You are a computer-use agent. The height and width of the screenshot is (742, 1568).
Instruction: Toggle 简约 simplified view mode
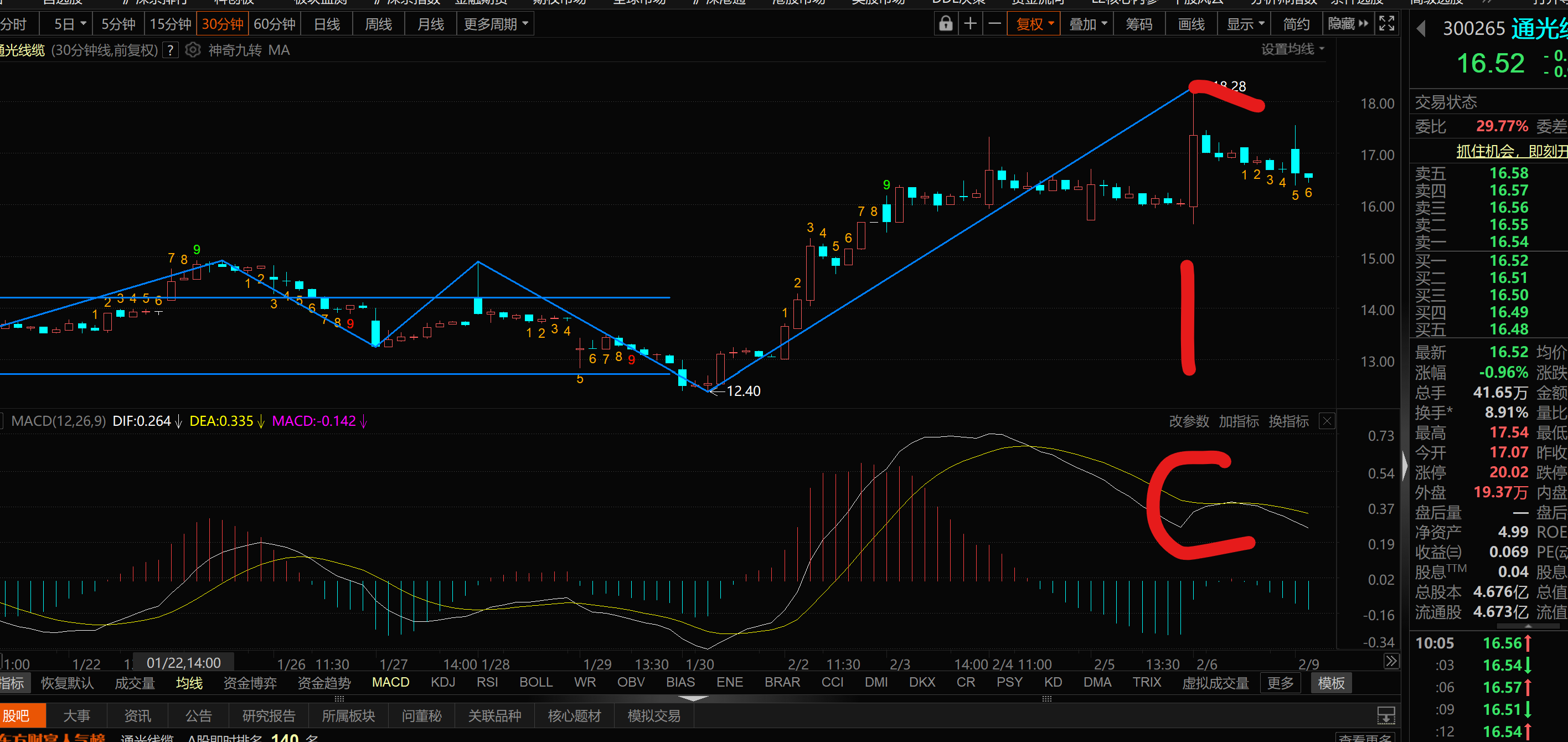1296,24
